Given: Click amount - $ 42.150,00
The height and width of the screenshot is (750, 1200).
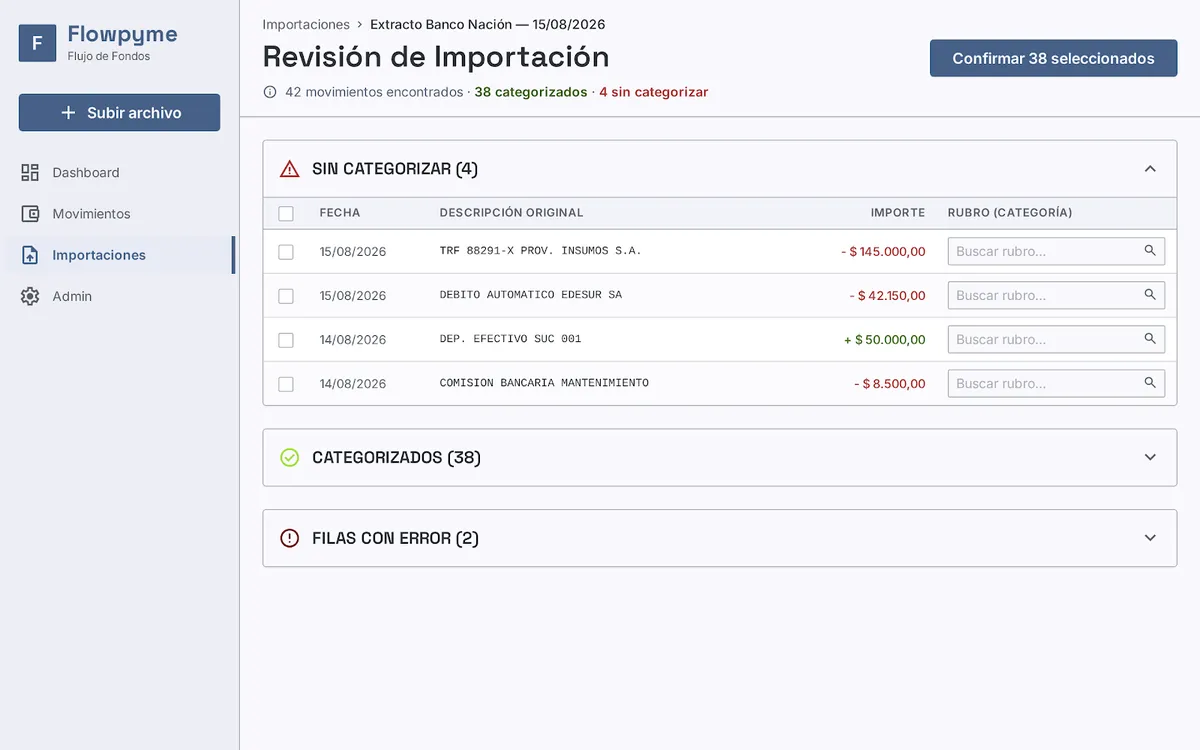Looking at the screenshot, I should click(889, 296).
